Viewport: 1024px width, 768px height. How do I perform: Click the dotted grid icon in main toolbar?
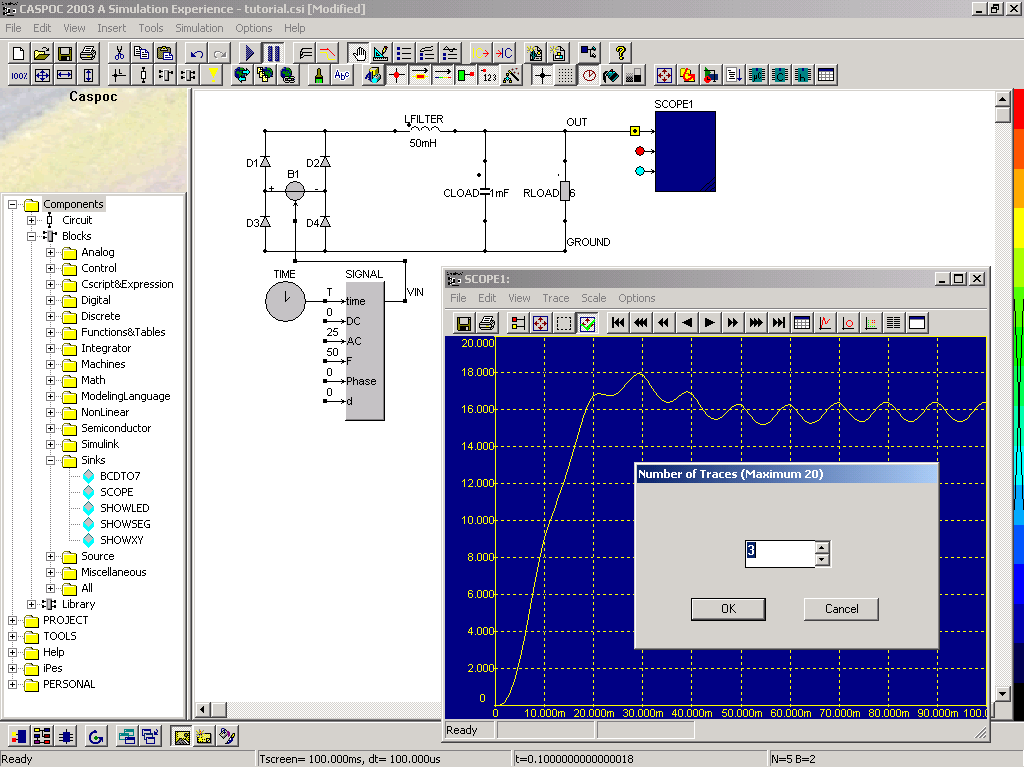pyautogui.click(x=566, y=76)
